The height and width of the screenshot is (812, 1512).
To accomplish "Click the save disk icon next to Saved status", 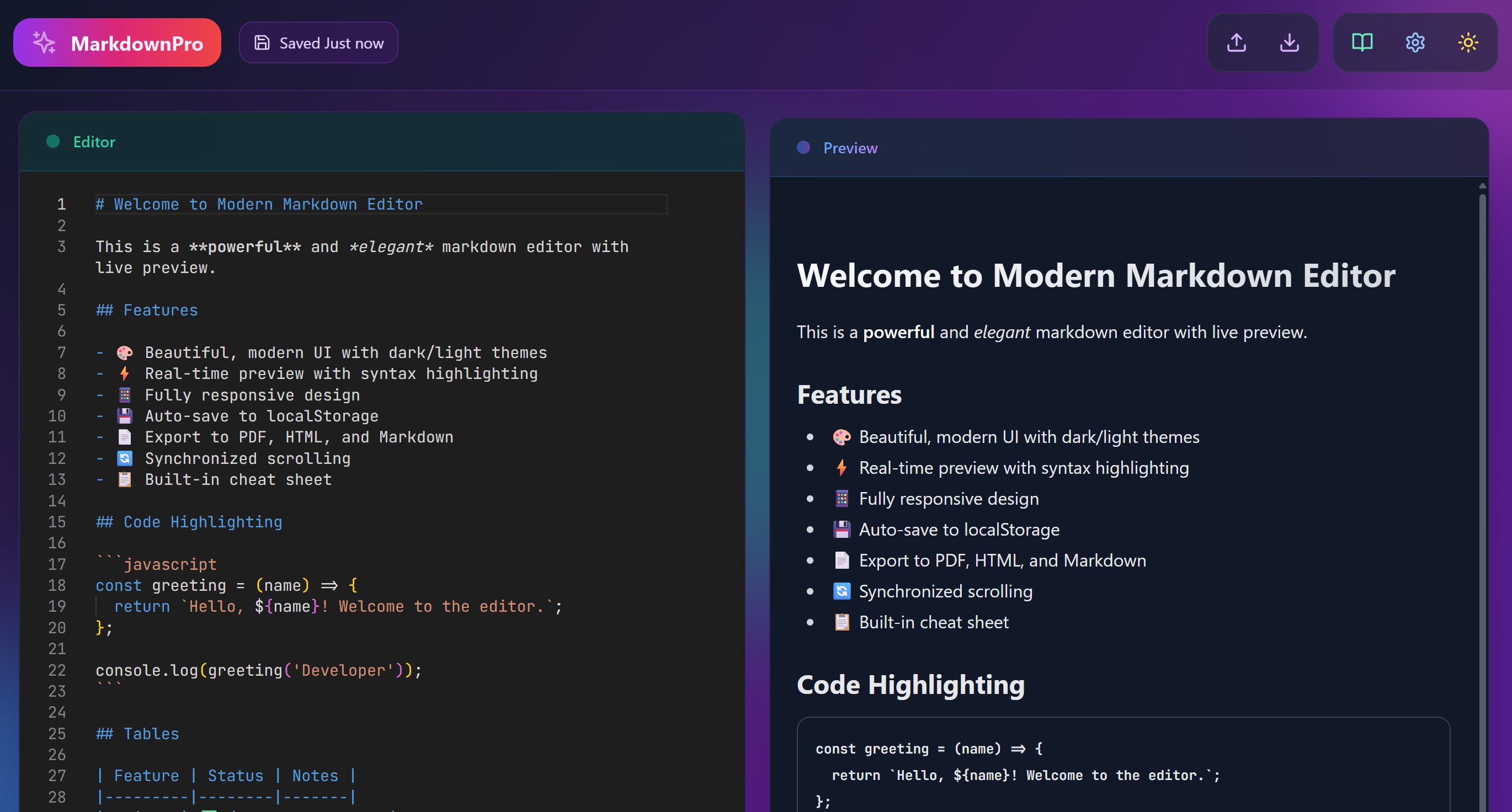I will [262, 42].
